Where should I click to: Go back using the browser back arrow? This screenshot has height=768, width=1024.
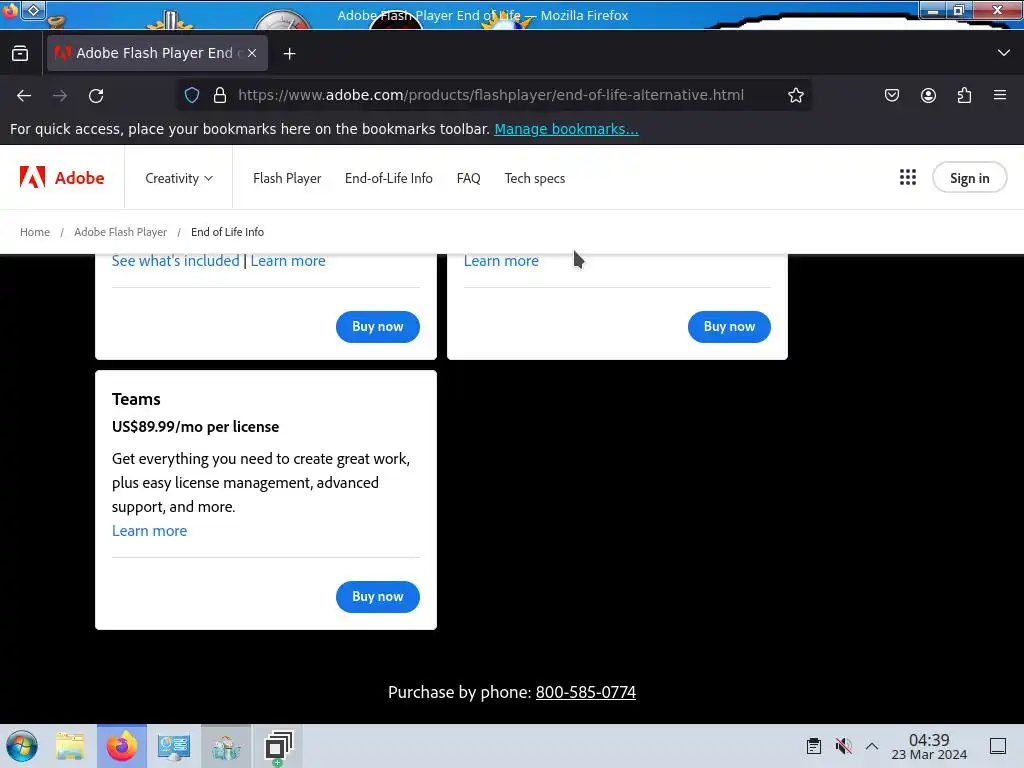tap(24, 95)
